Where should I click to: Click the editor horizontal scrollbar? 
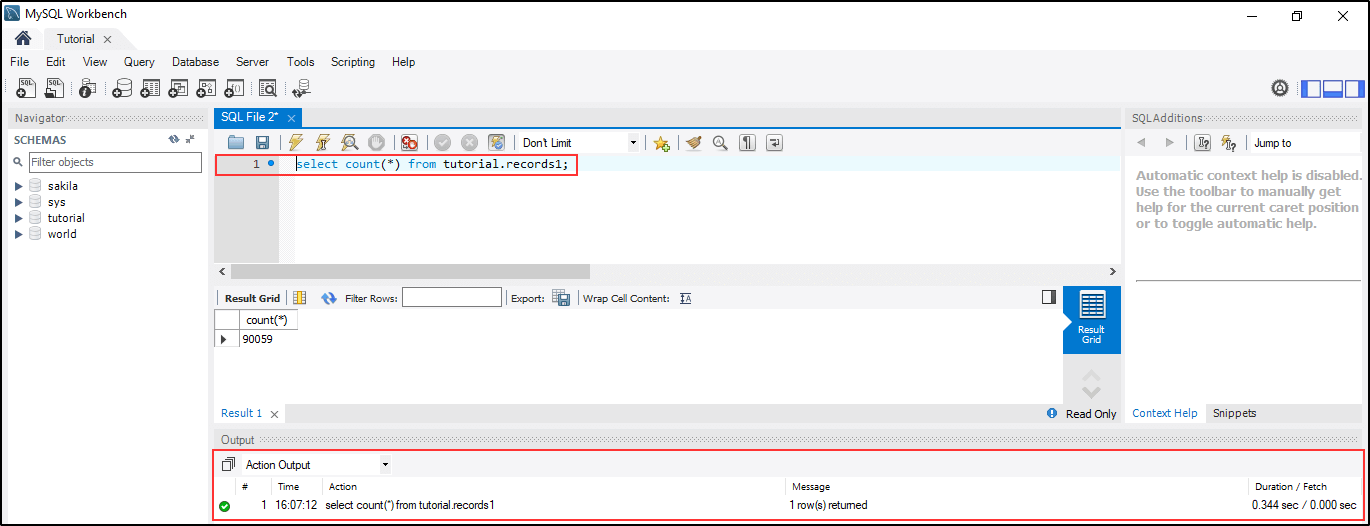pos(410,272)
